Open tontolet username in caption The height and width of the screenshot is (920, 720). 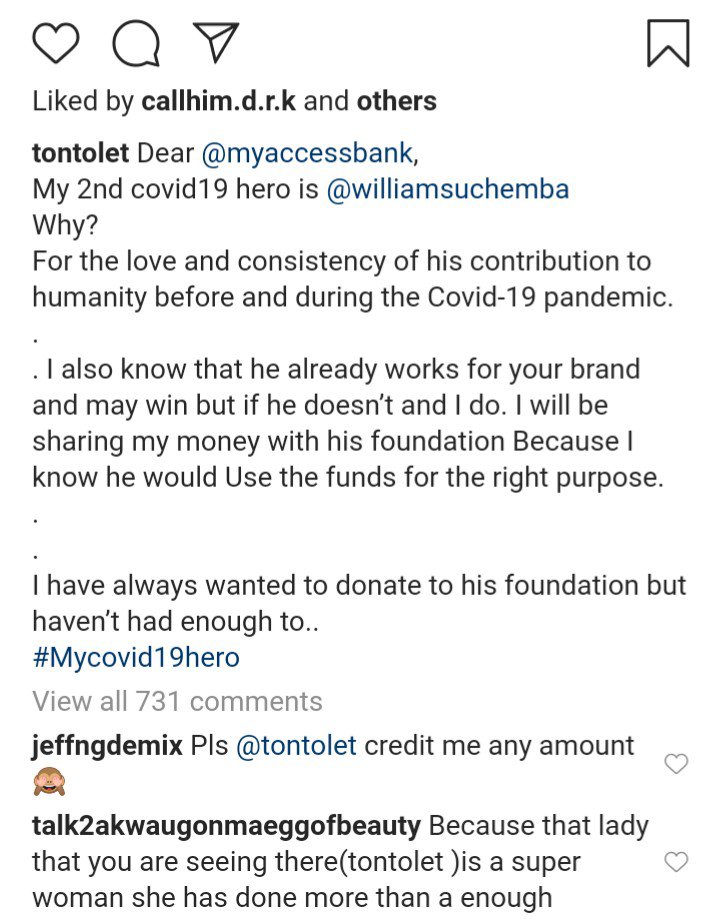click(x=79, y=154)
